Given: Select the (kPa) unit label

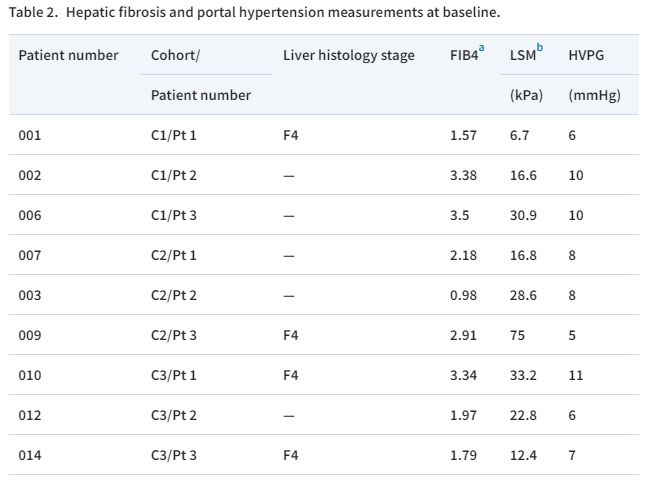Looking at the screenshot, I should pyautogui.click(x=527, y=95).
